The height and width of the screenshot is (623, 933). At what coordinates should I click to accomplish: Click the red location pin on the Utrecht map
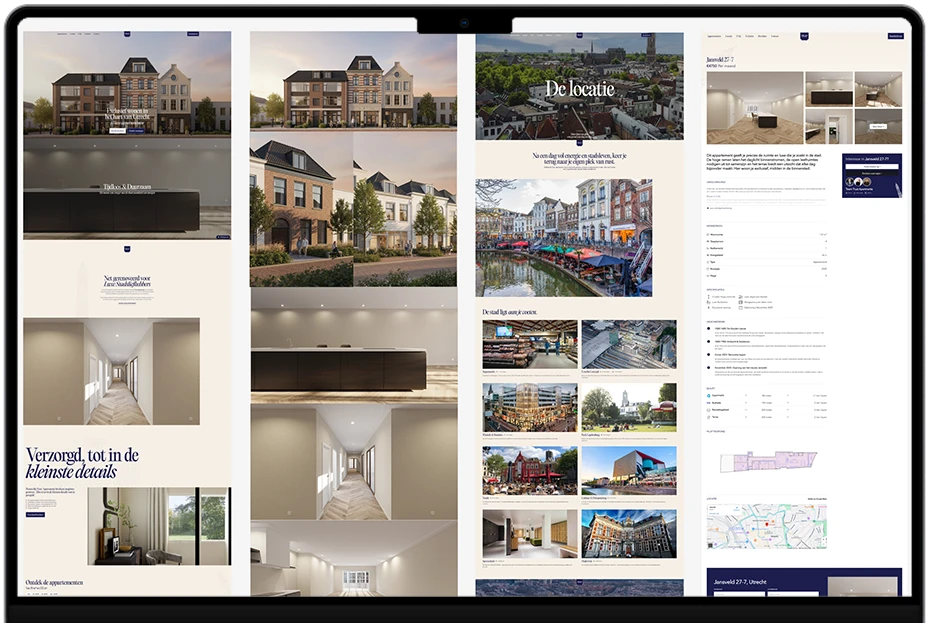tap(767, 524)
